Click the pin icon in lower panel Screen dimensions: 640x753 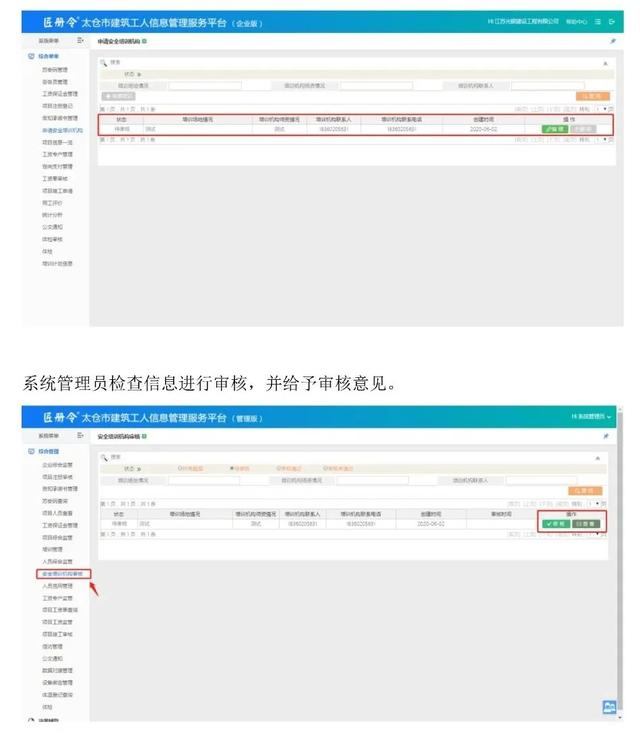[605, 436]
